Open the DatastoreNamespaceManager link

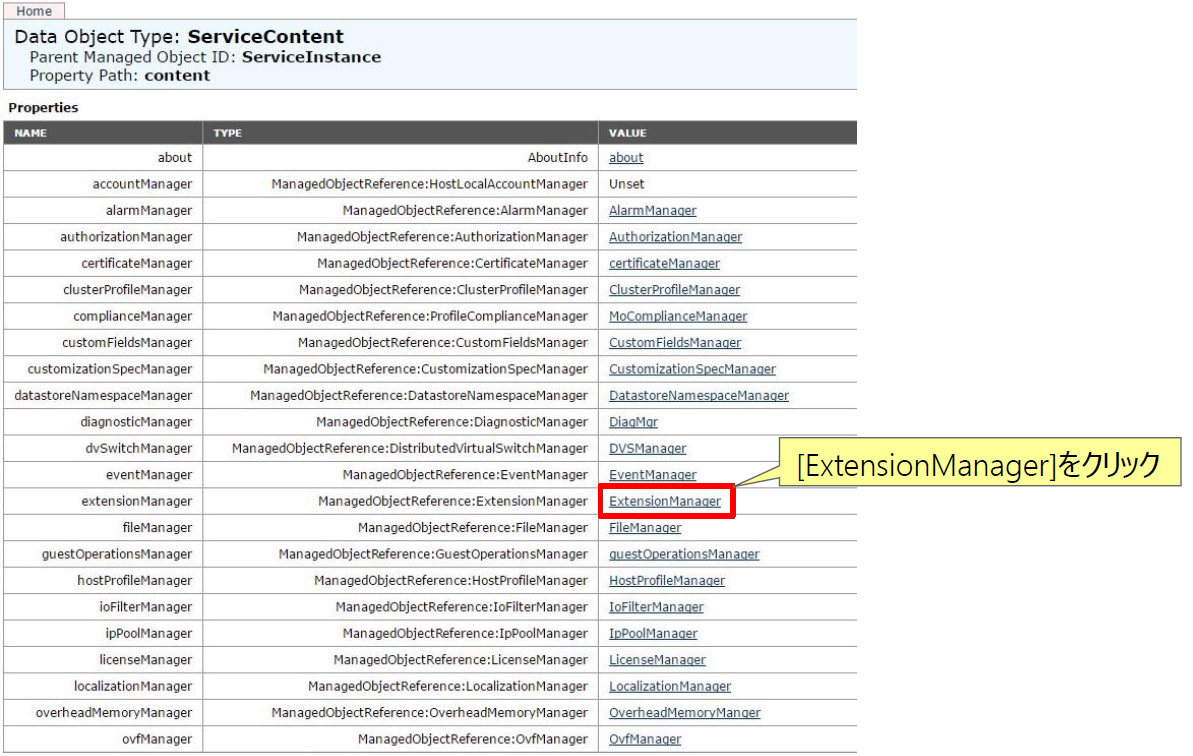coord(698,396)
